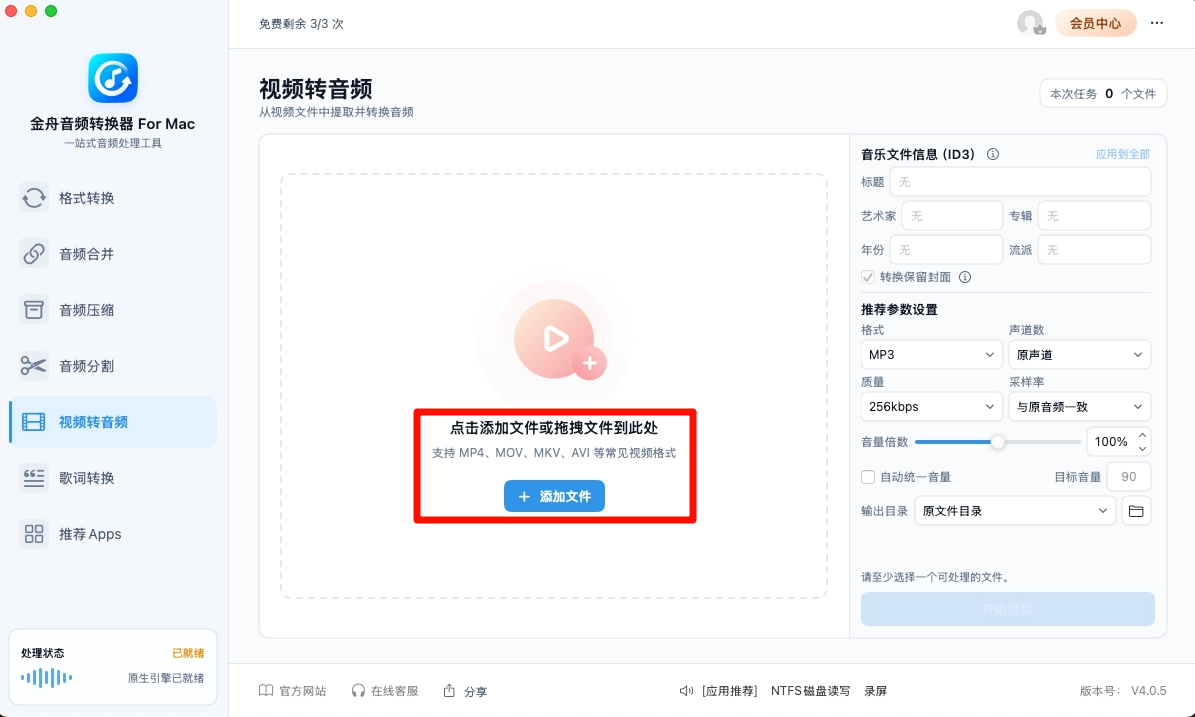This screenshot has height=717, width=1195.
Task: Switch to the 音频合并 section
Action: (x=113, y=254)
